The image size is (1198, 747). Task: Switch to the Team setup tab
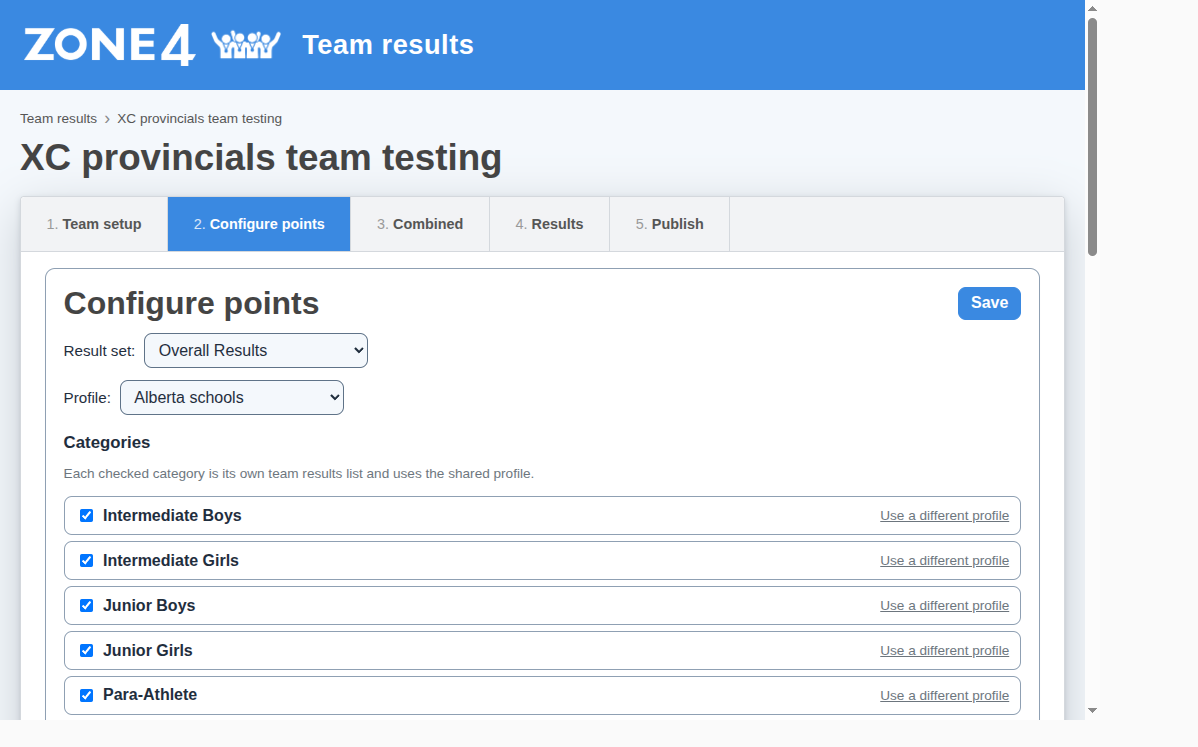(94, 224)
